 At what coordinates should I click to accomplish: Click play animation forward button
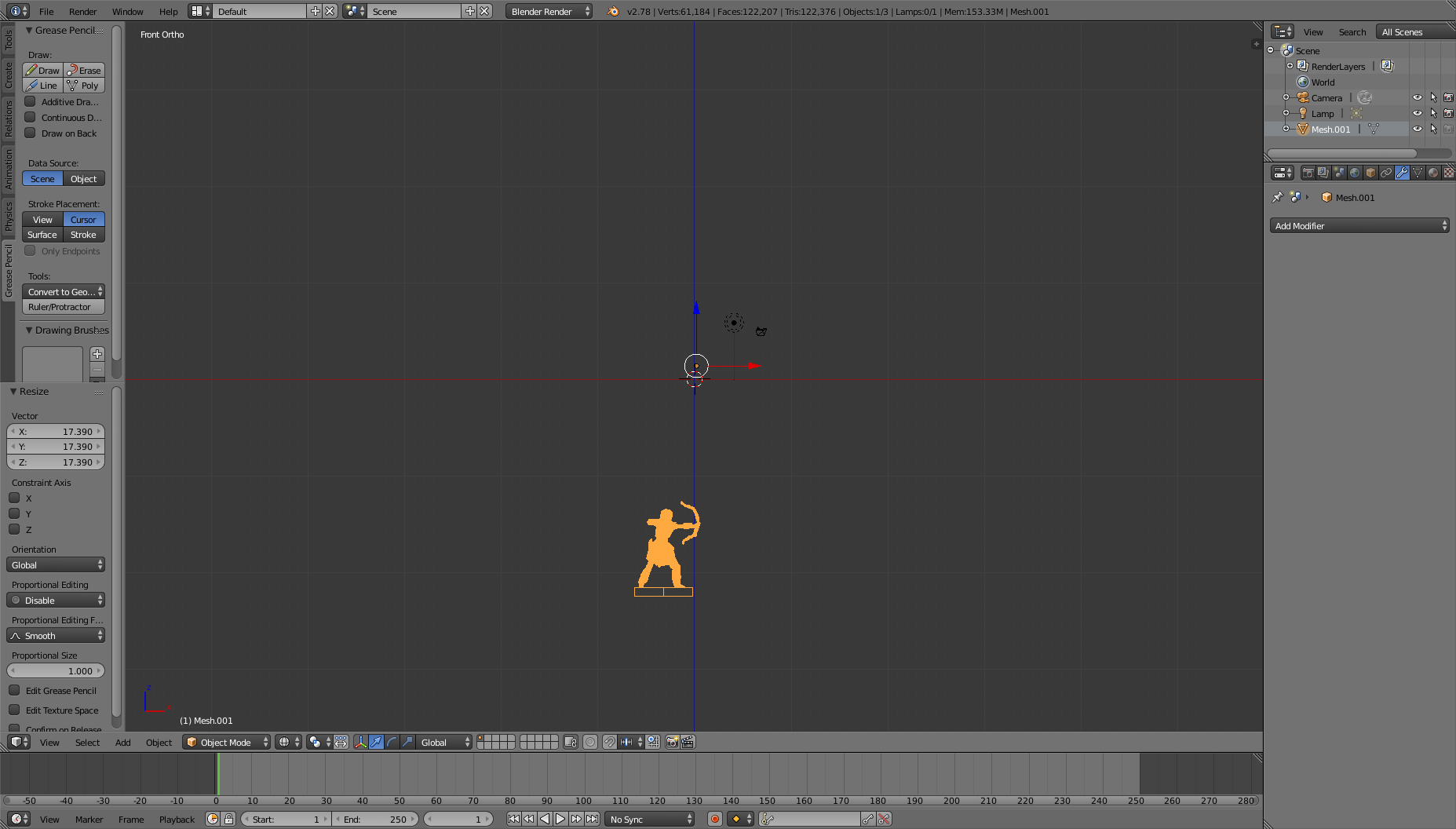[x=560, y=819]
